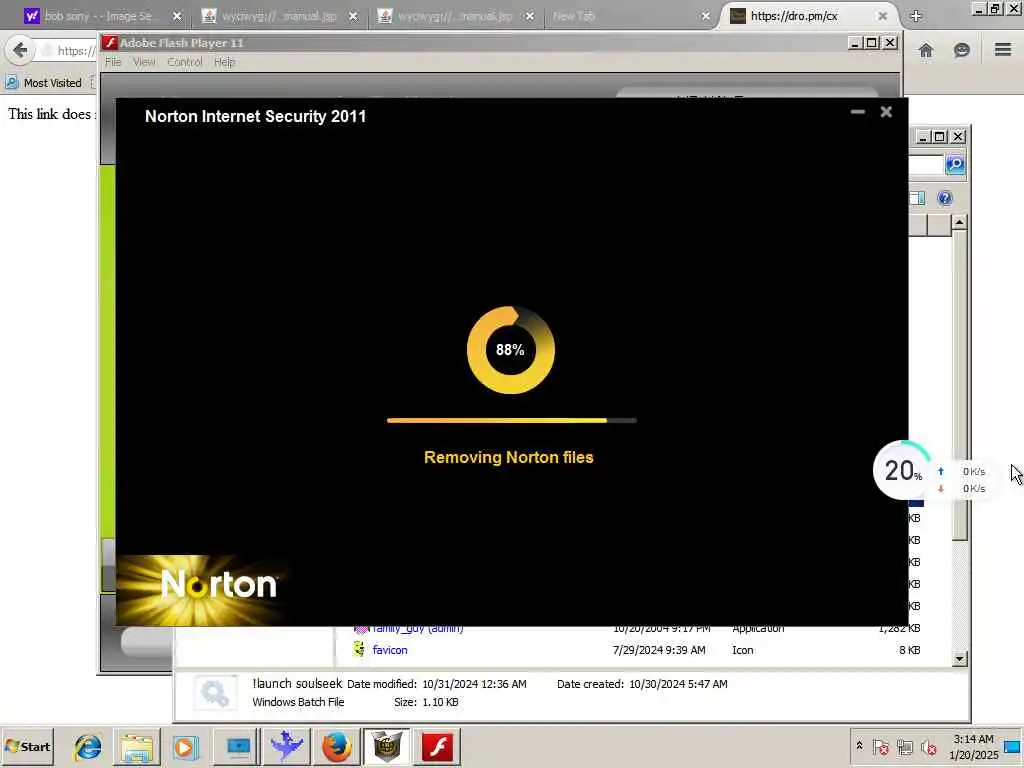
Task: Open the Windows Explorer folder taskbar icon
Action: tap(136, 746)
